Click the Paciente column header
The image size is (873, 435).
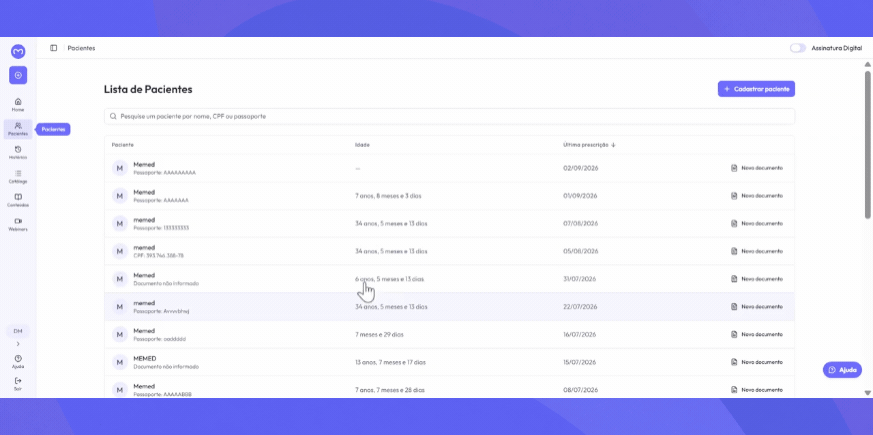pos(122,145)
